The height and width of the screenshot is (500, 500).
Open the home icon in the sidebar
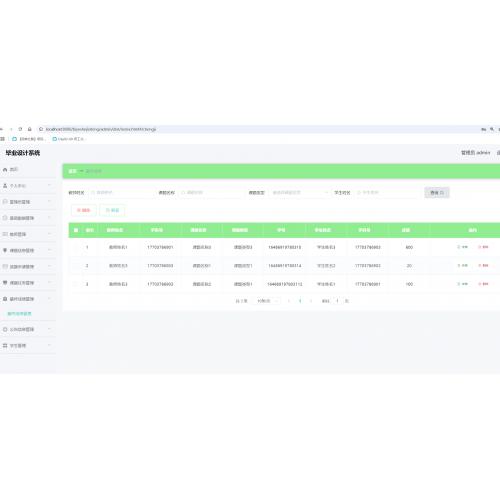pos(5,170)
